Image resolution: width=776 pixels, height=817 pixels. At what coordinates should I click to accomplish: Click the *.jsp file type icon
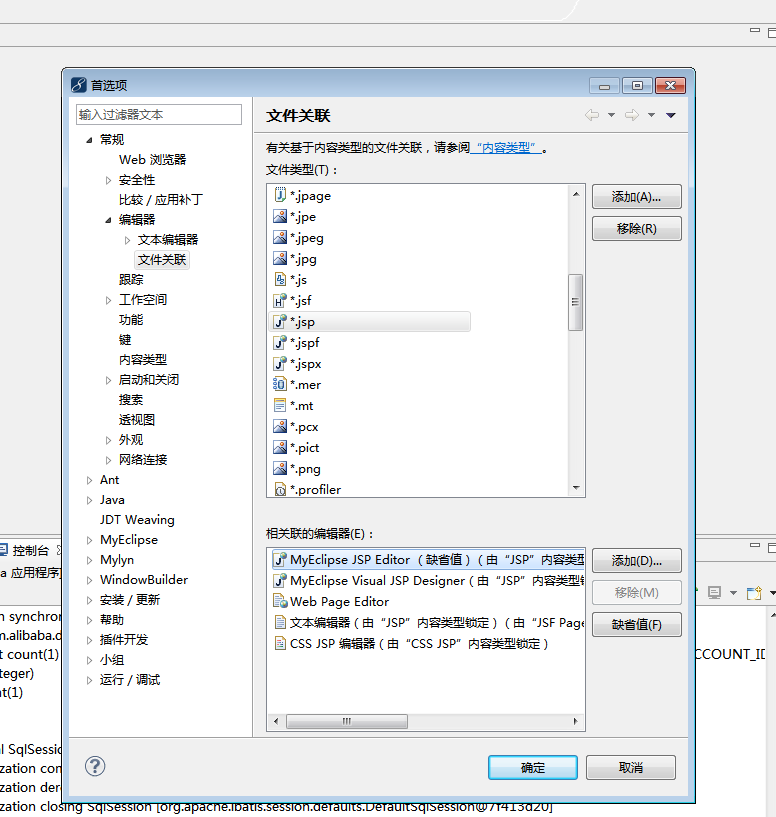[x=280, y=321]
